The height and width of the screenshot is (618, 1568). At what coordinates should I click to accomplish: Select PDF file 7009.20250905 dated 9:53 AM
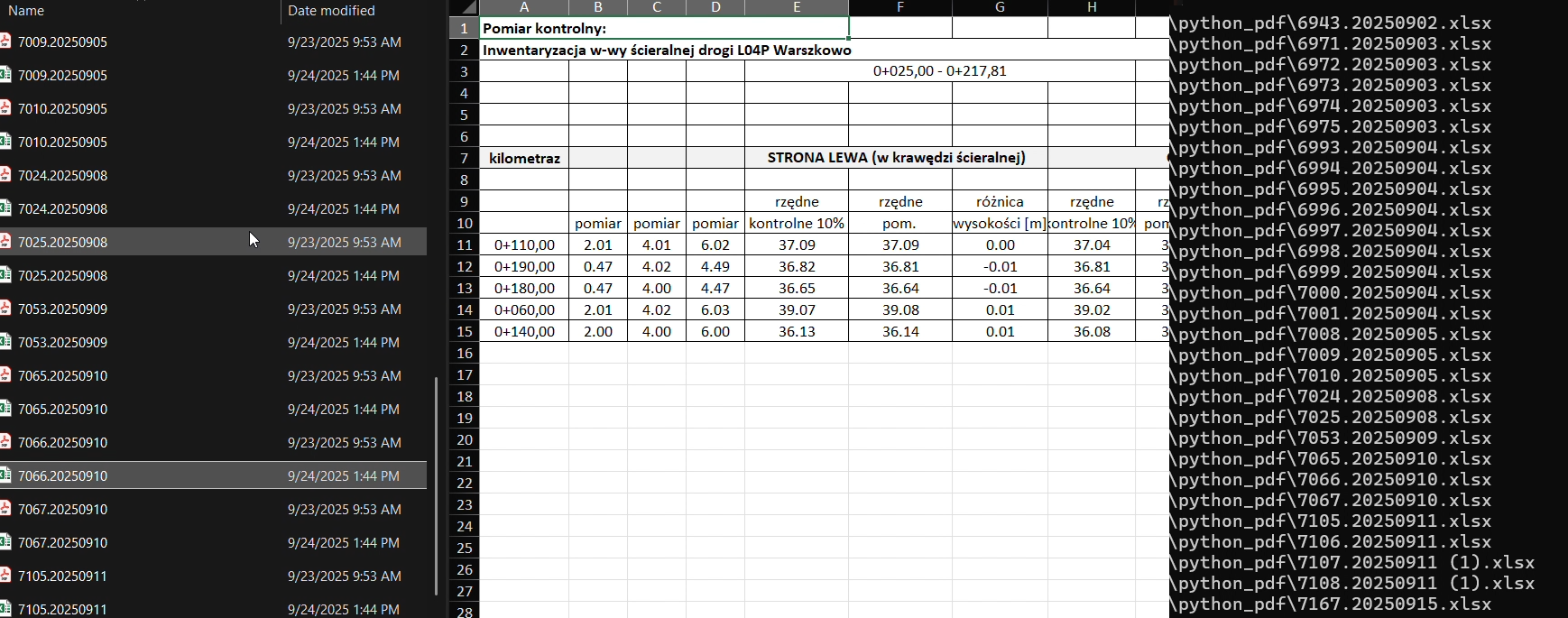213,42
